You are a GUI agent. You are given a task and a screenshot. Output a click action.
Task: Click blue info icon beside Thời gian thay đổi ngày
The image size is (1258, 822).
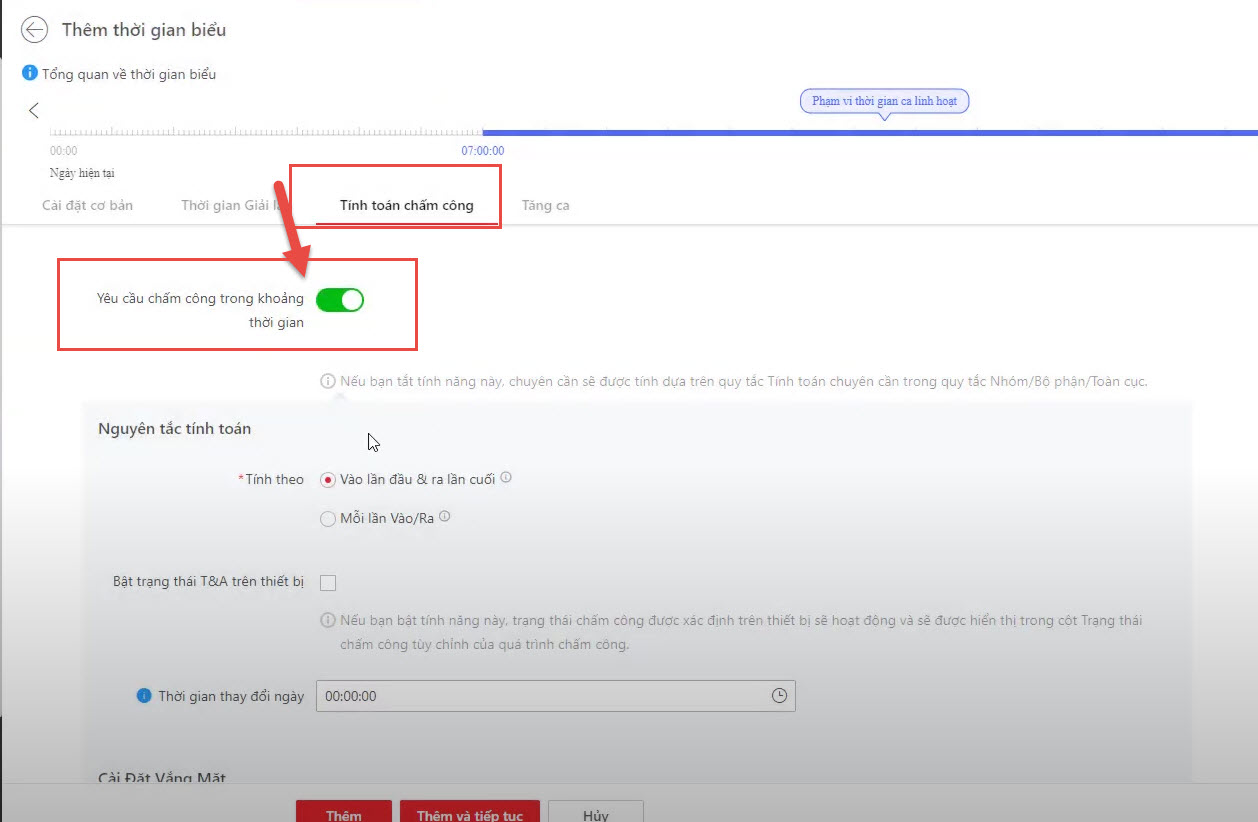pyautogui.click(x=144, y=696)
